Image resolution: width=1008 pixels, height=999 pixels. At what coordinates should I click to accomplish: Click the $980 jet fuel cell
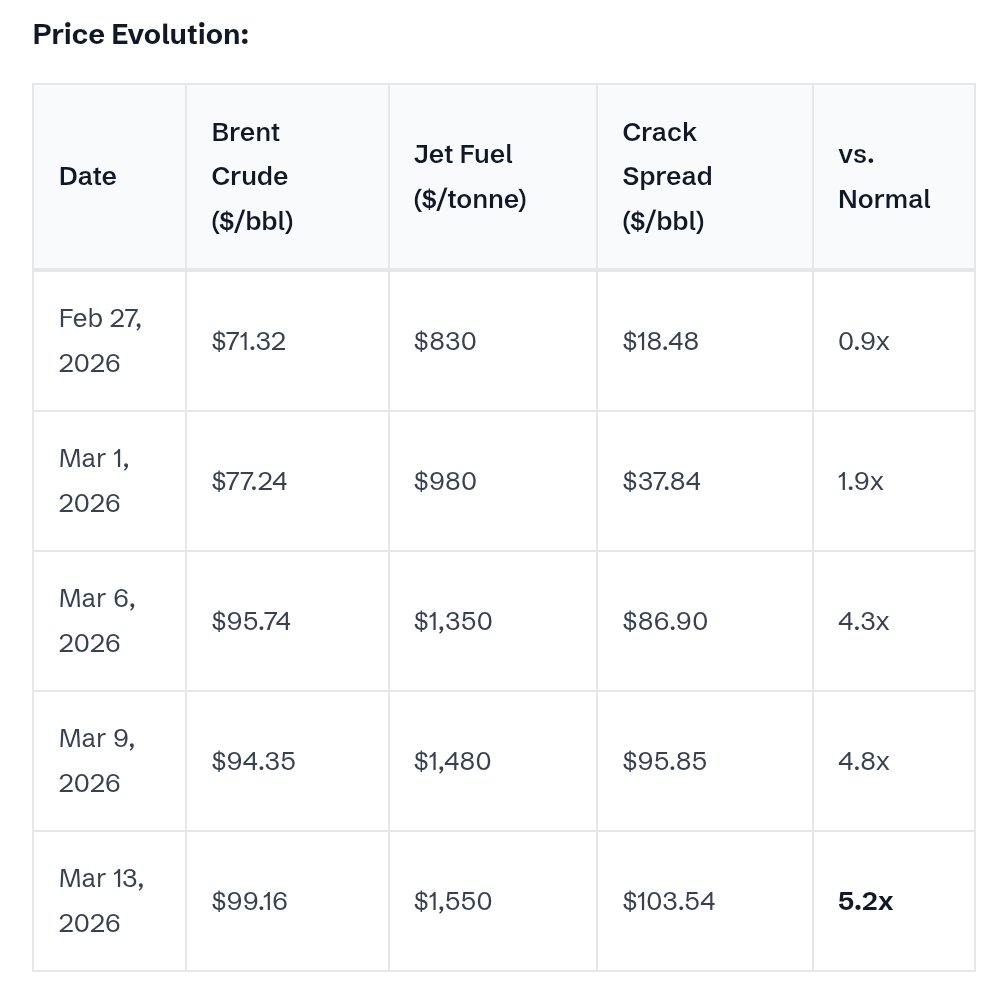tap(445, 481)
